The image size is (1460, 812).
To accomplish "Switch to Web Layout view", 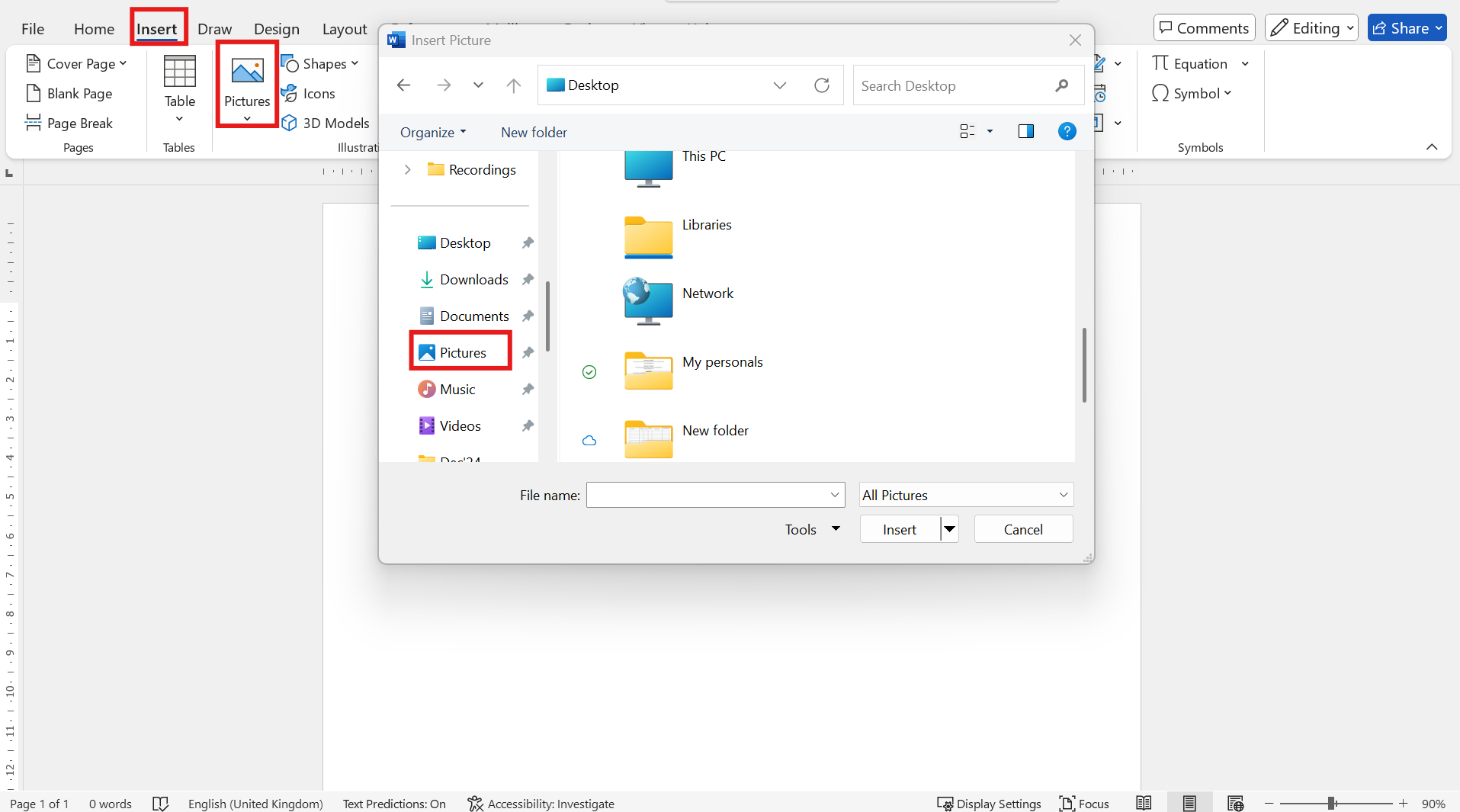I will click(1235, 804).
